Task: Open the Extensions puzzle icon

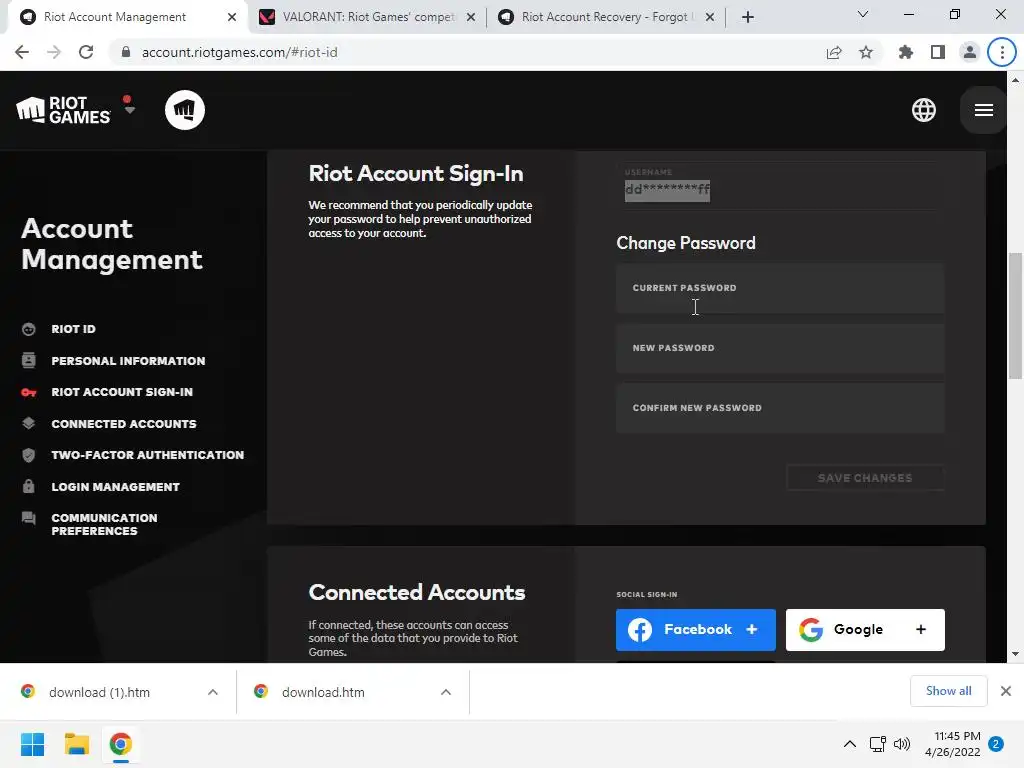Action: tap(906, 52)
